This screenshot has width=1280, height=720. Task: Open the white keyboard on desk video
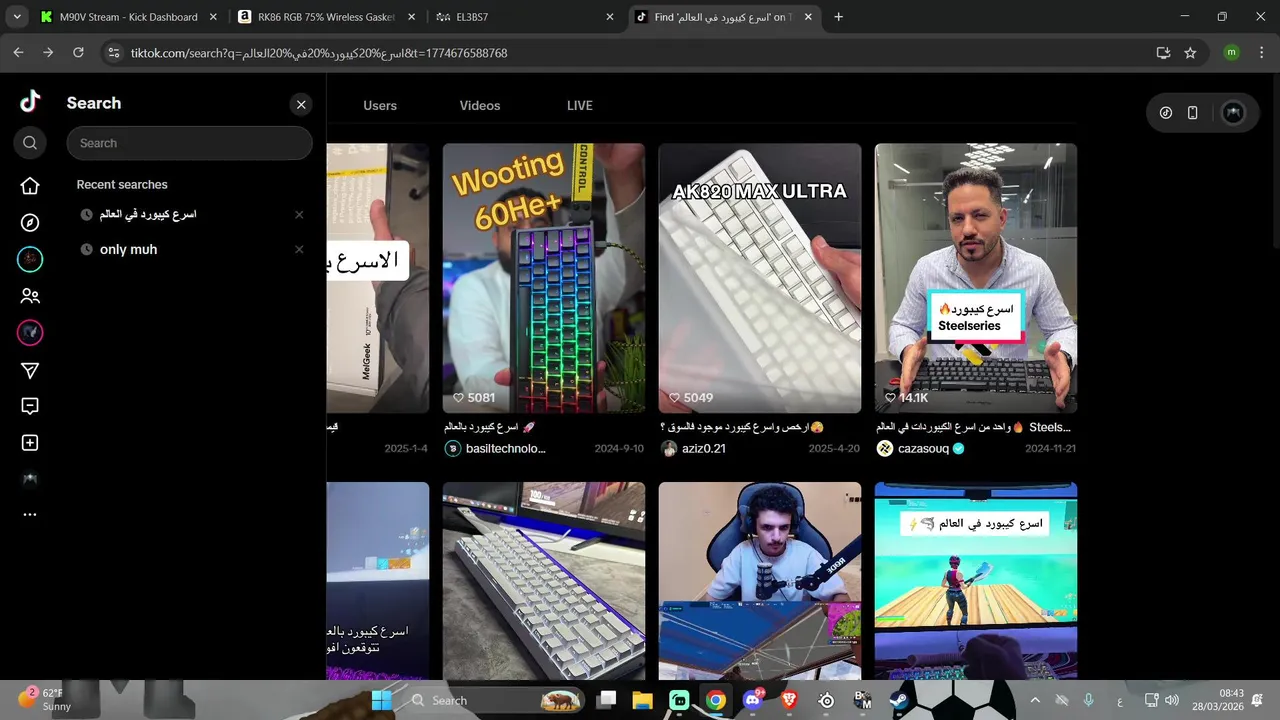pos(544,581)
